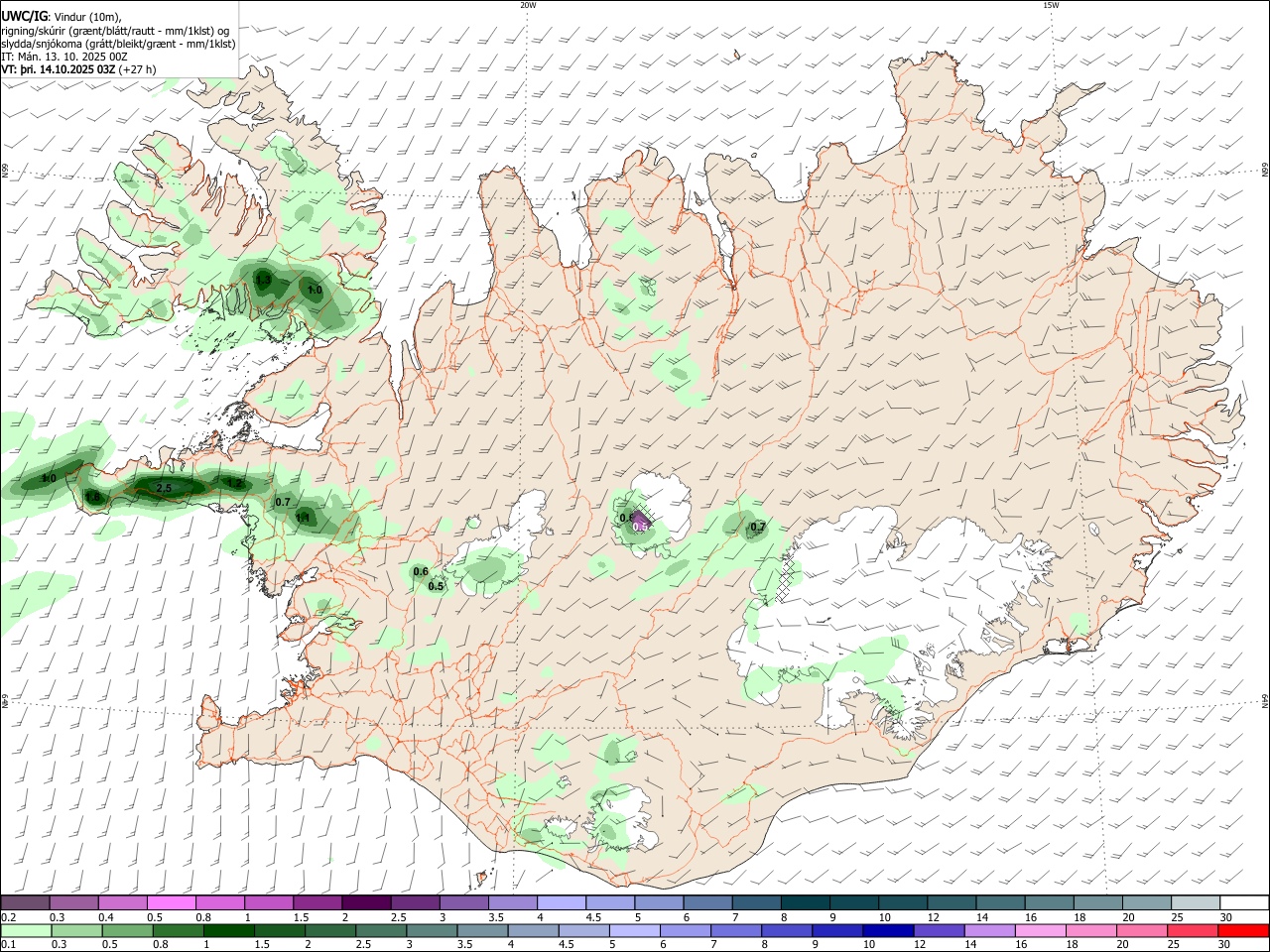
Task: Click the '0.6' precipitation value on the map
Action: coord(421,571)
